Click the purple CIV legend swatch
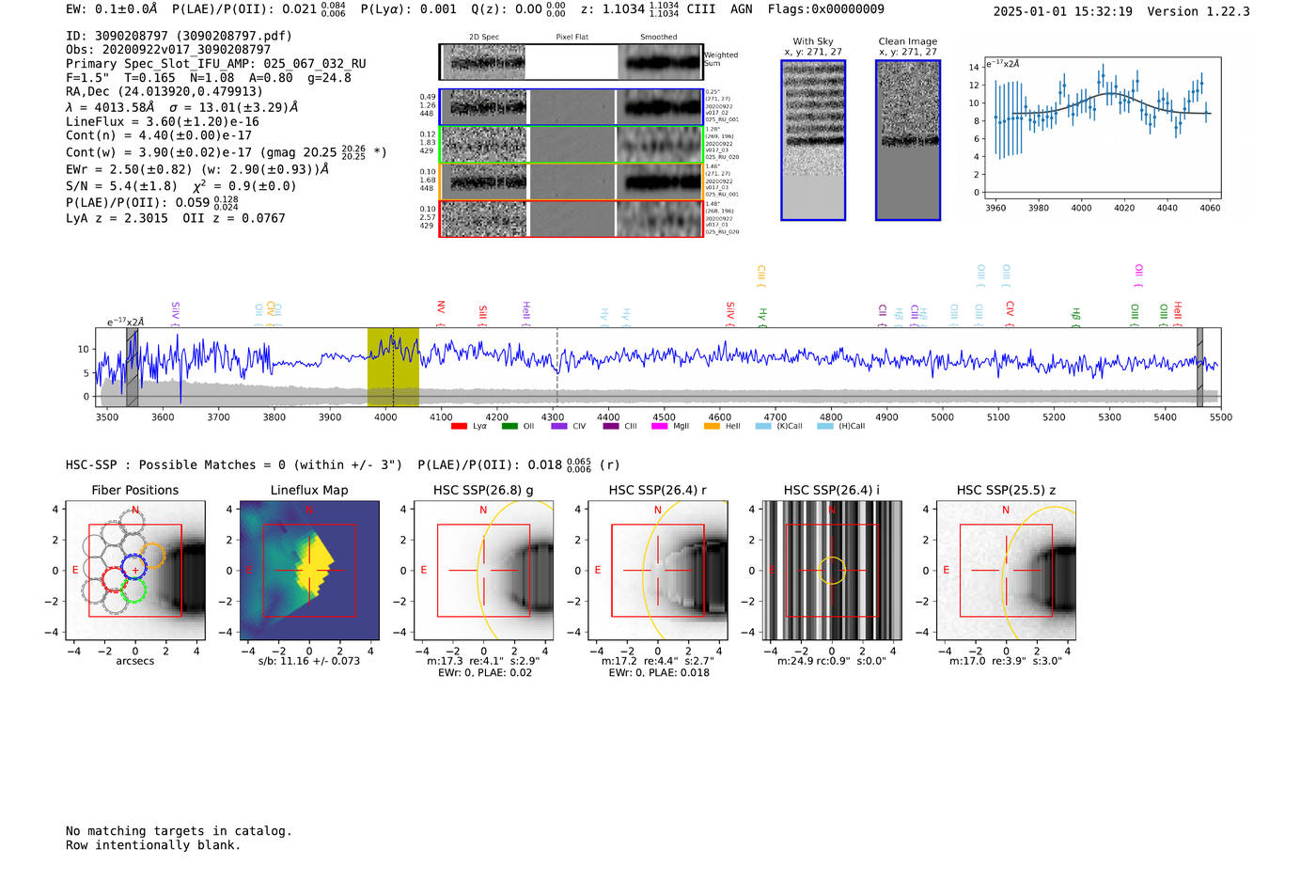 (559, 427)
